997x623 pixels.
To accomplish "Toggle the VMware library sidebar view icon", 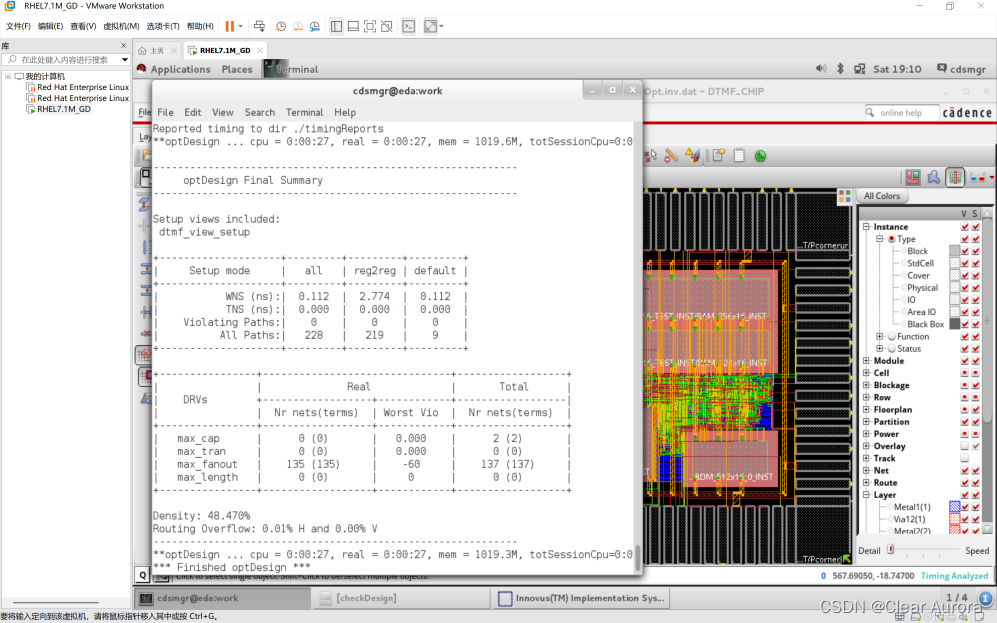I will click(336, 26).
